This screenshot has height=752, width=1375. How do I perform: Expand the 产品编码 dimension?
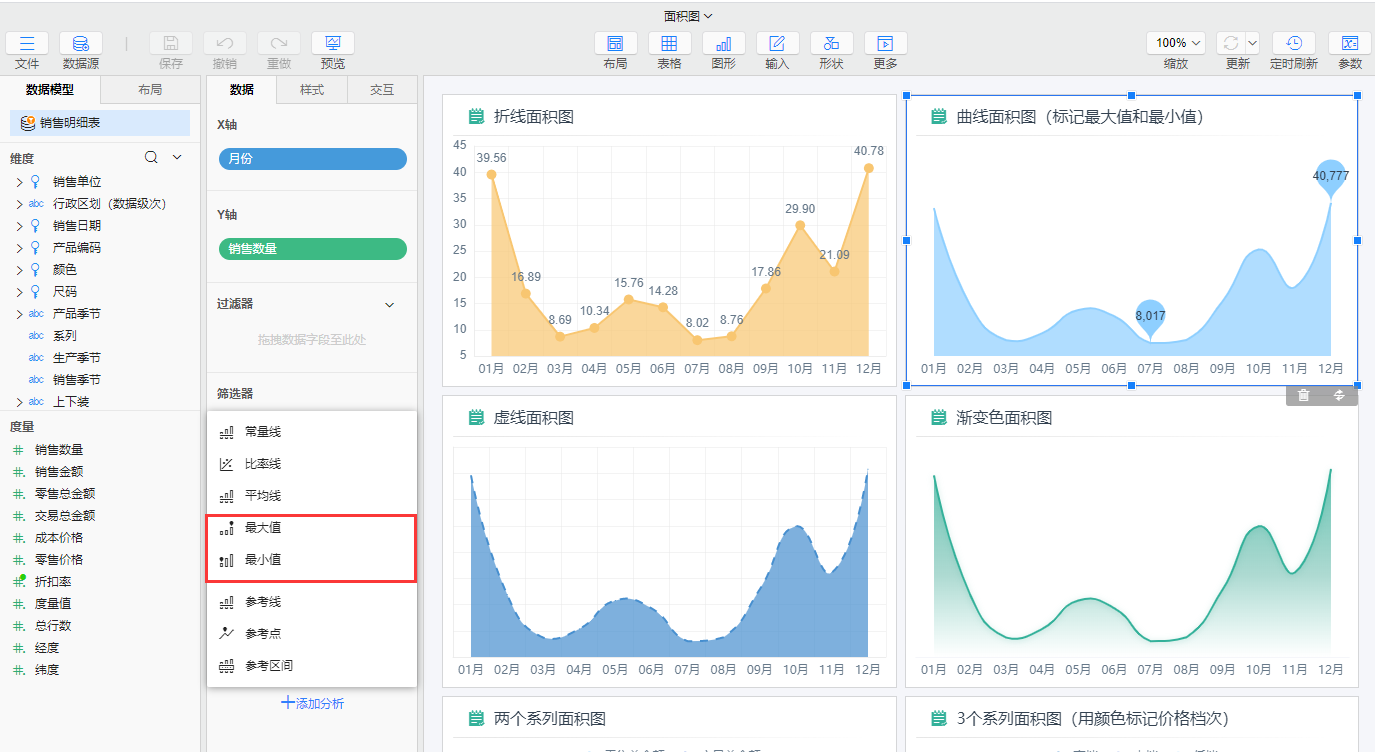[19, 248]
